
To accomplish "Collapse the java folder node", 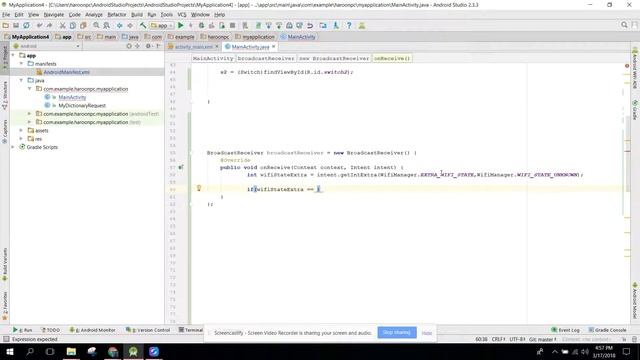I will tap(21, 80).
